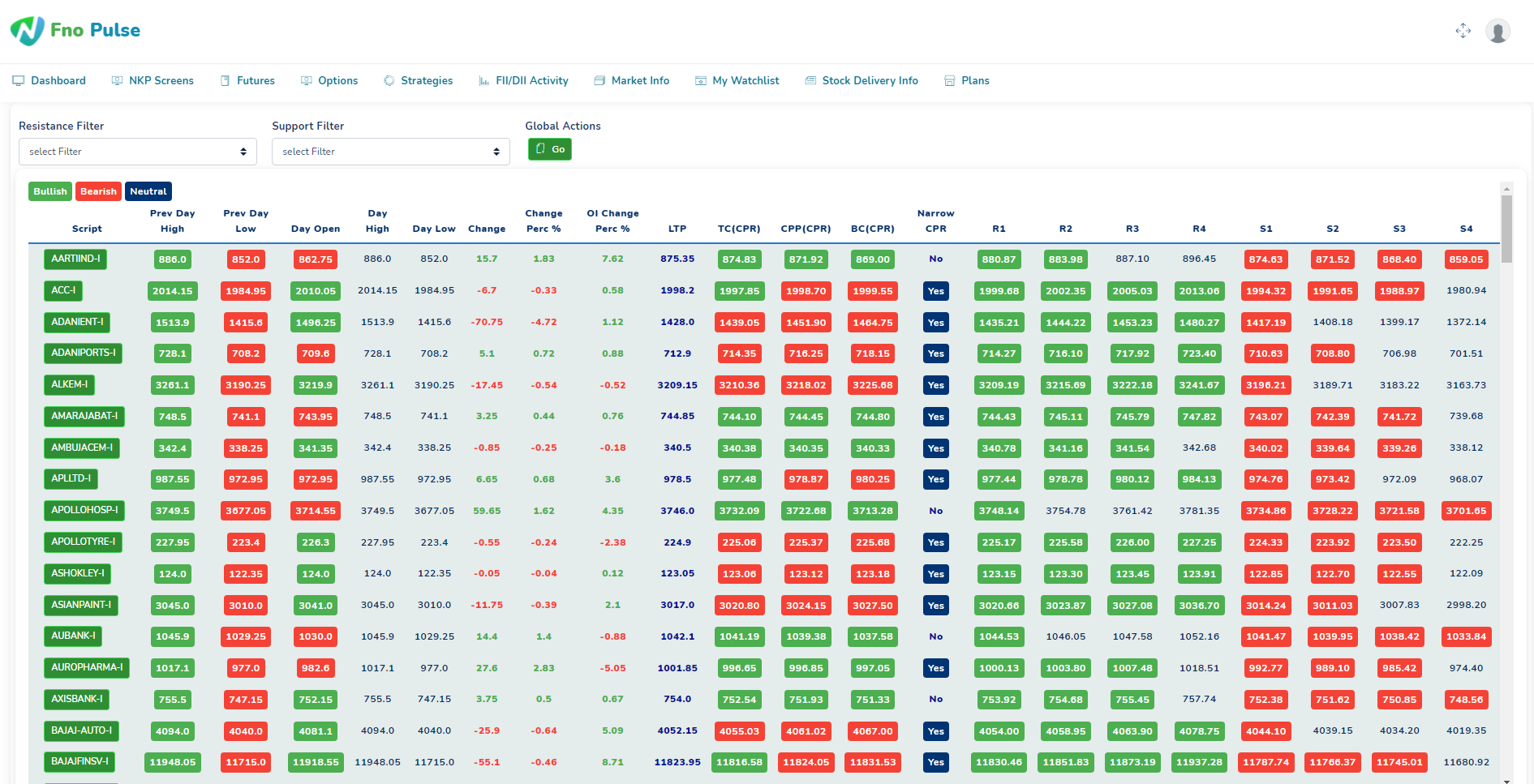Click the Futures clipboard icon

click(226, 81)
